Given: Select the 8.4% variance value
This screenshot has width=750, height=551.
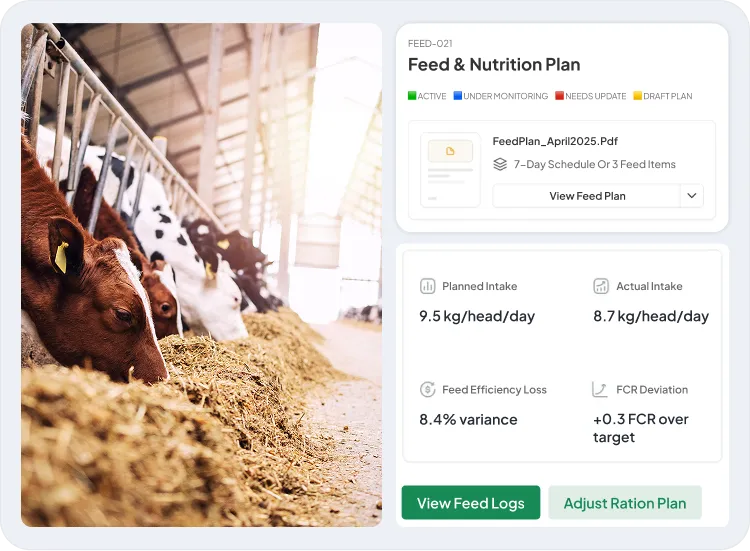Looking at the screenshot, I should (468, 420).
